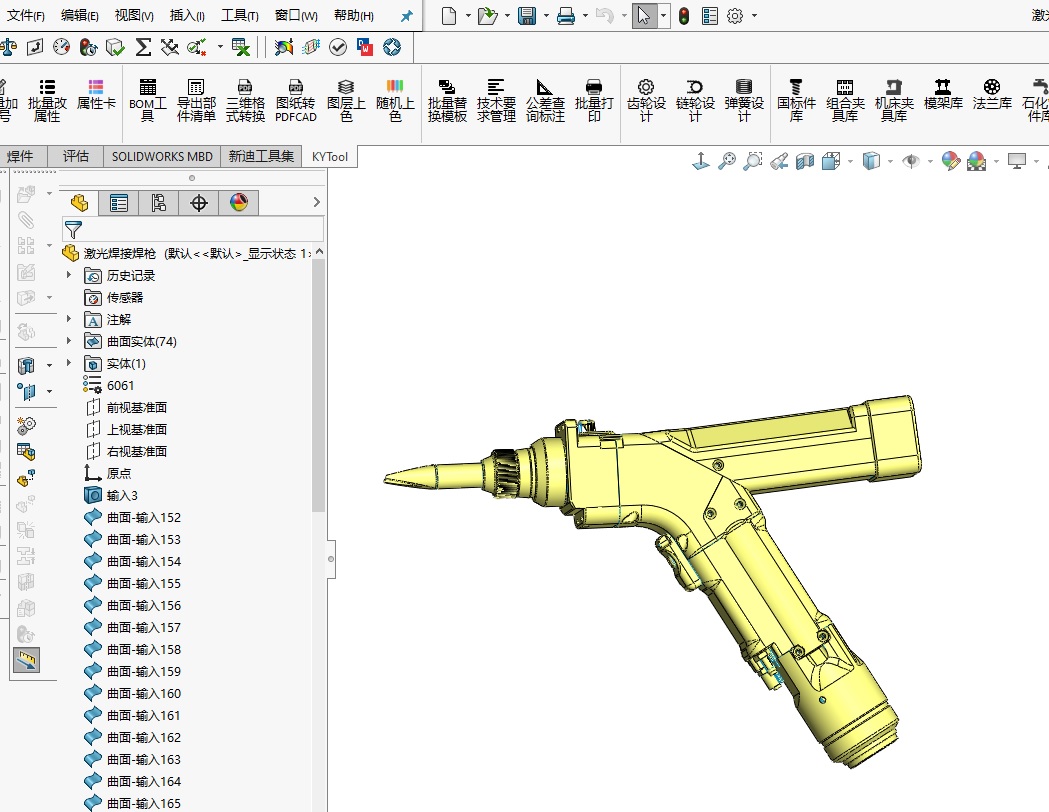Toggle the hide/show items eye icon
1049x812 pixels.
pos(909,161)
